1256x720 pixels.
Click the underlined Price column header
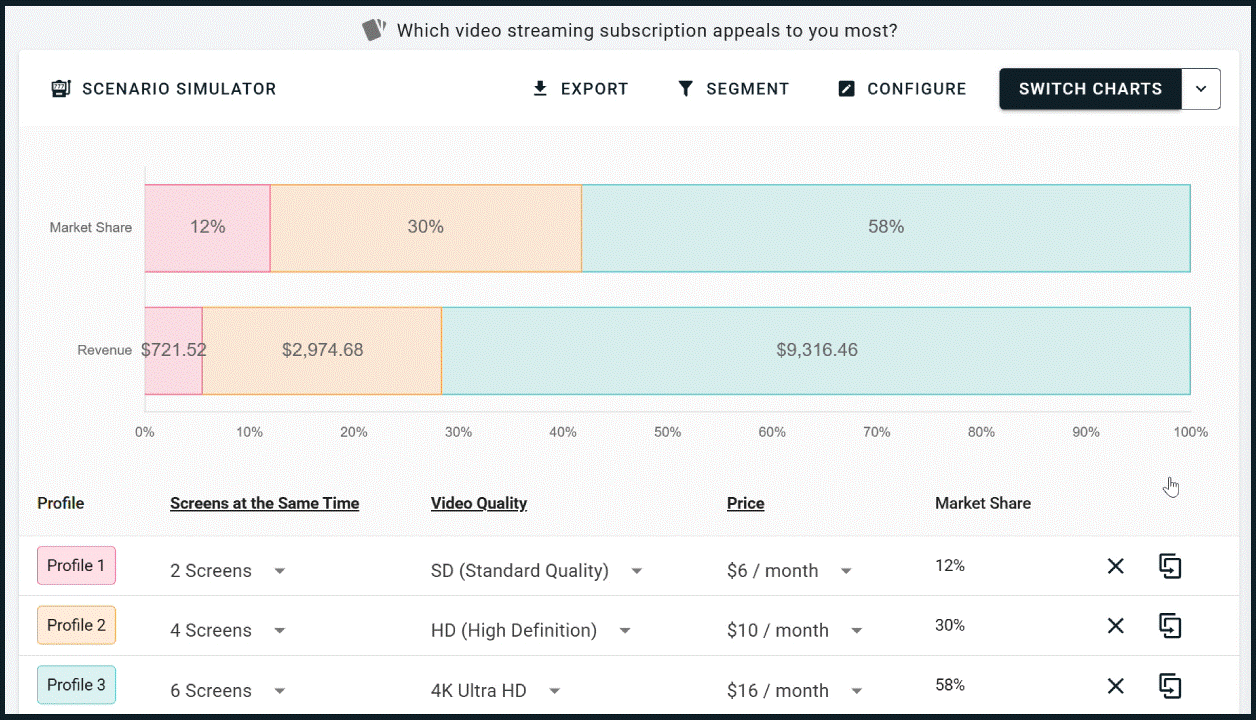coord(745,503)
